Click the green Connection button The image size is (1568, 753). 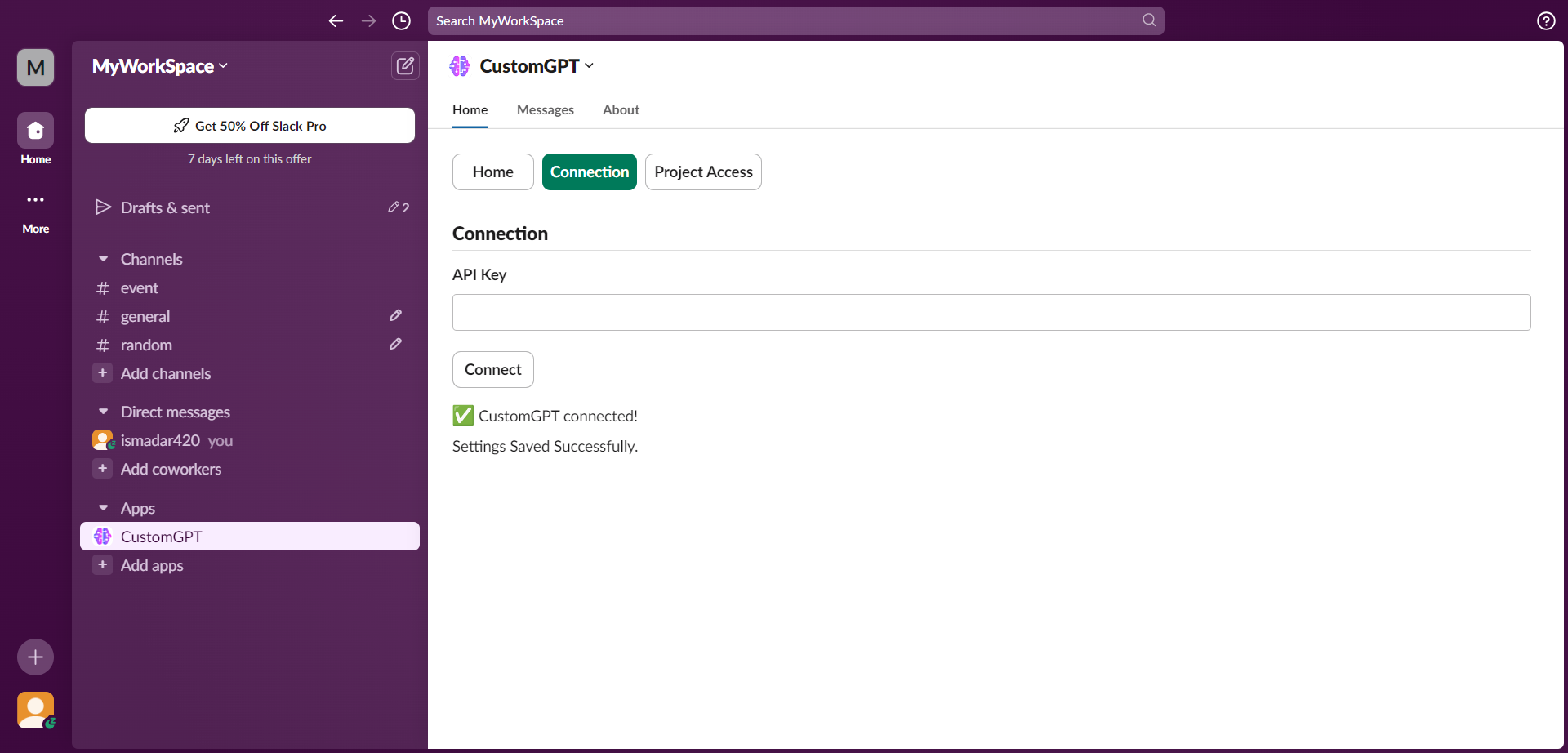(590, 172)
